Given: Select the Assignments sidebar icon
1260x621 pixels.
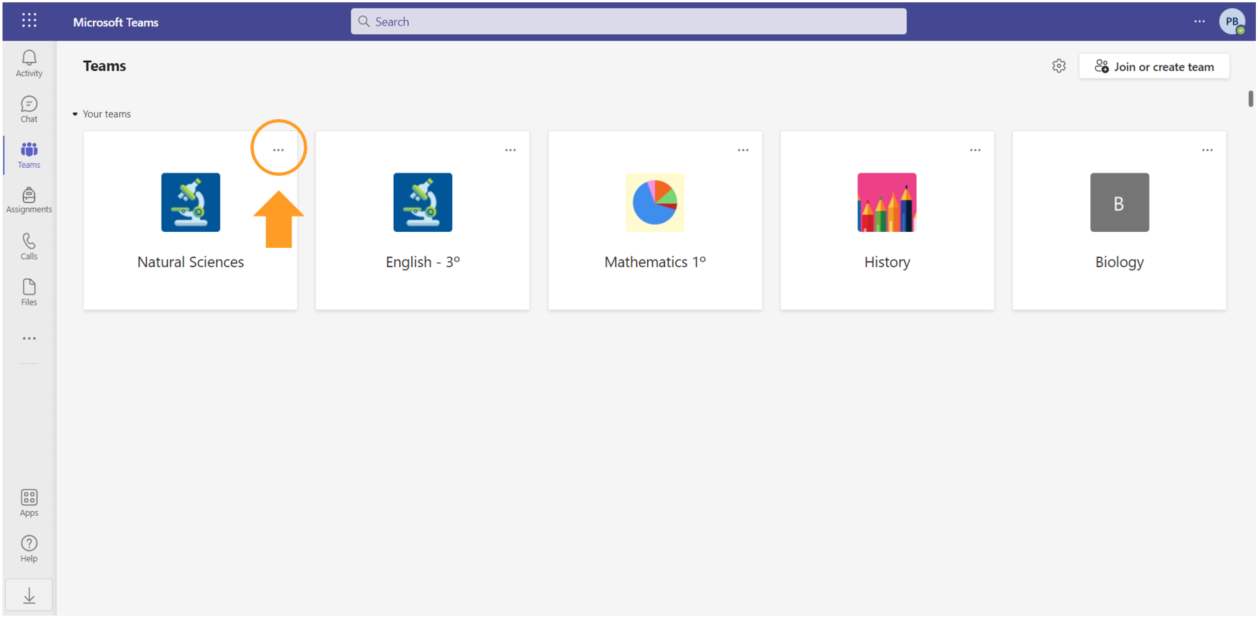Looking at the screenshot, I should (x=29, y=200).
